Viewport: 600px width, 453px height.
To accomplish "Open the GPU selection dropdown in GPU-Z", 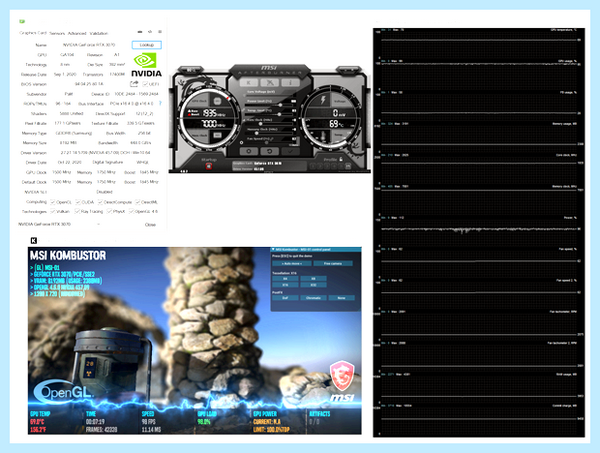I will tap(99, 224).
